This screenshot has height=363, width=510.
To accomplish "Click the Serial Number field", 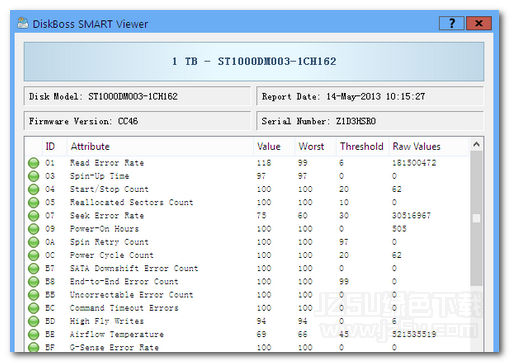I will click(370, 121).
